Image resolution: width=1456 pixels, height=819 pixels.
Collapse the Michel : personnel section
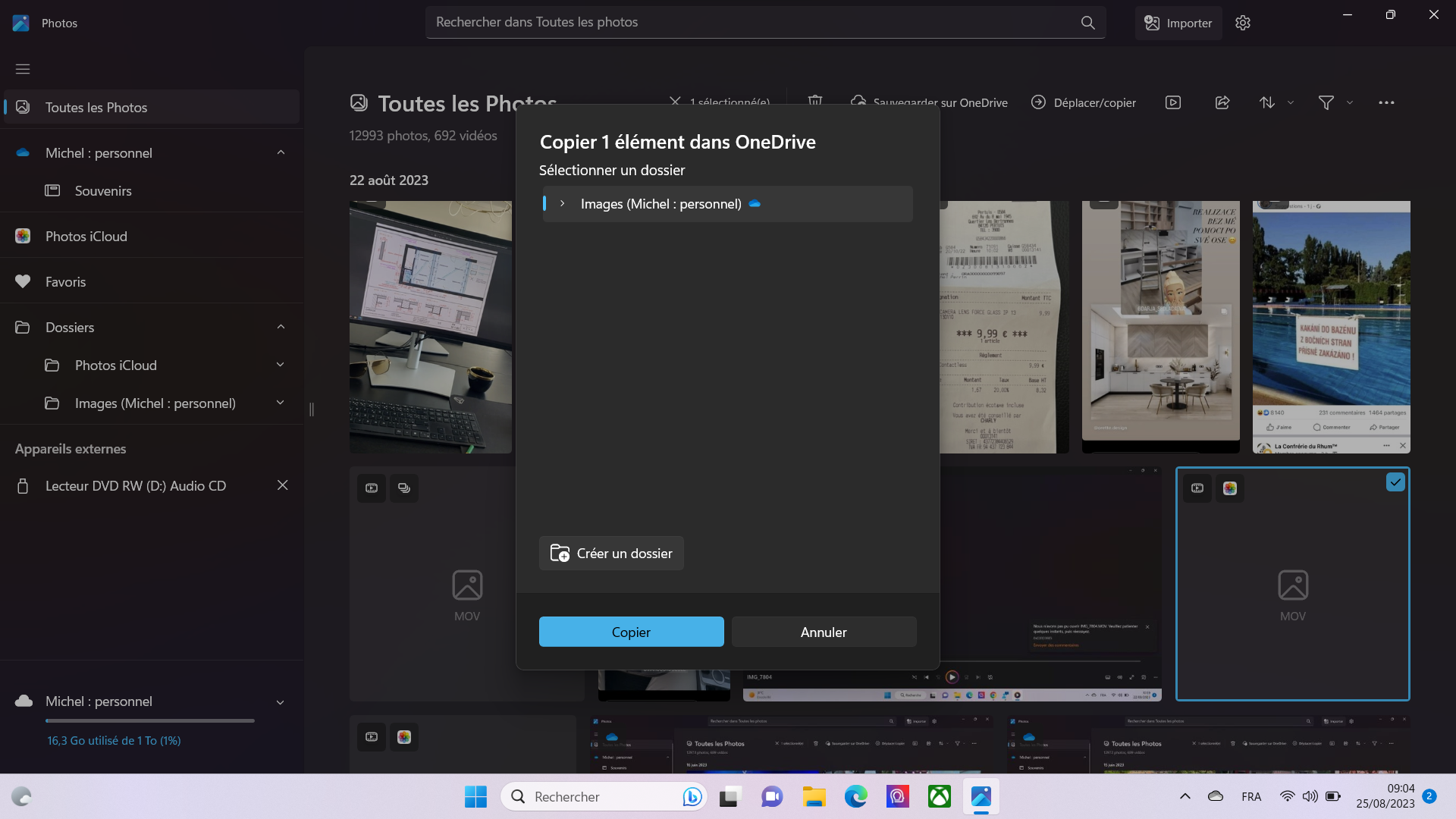click(281, 152)
